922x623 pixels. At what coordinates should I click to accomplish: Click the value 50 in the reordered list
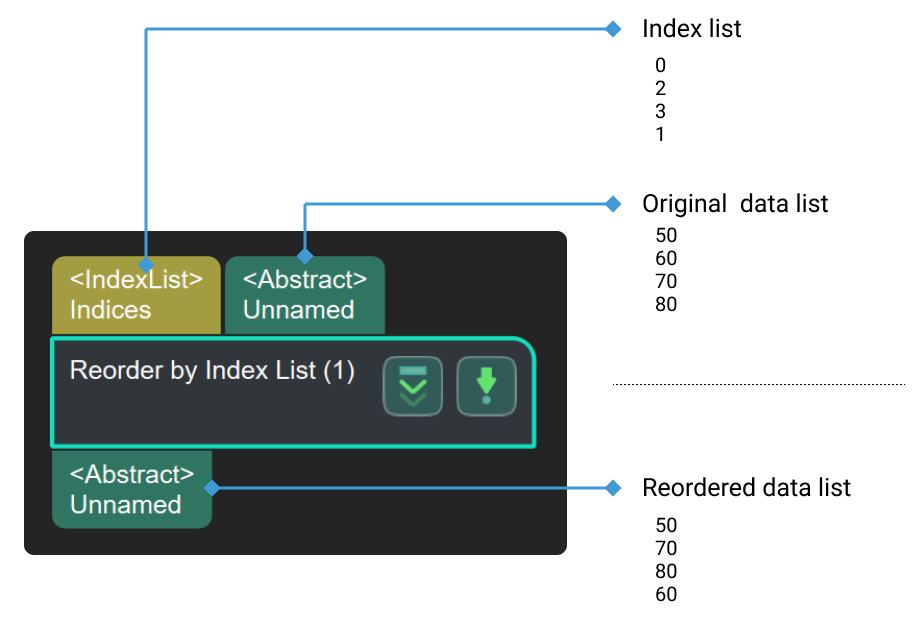point(666,525)
